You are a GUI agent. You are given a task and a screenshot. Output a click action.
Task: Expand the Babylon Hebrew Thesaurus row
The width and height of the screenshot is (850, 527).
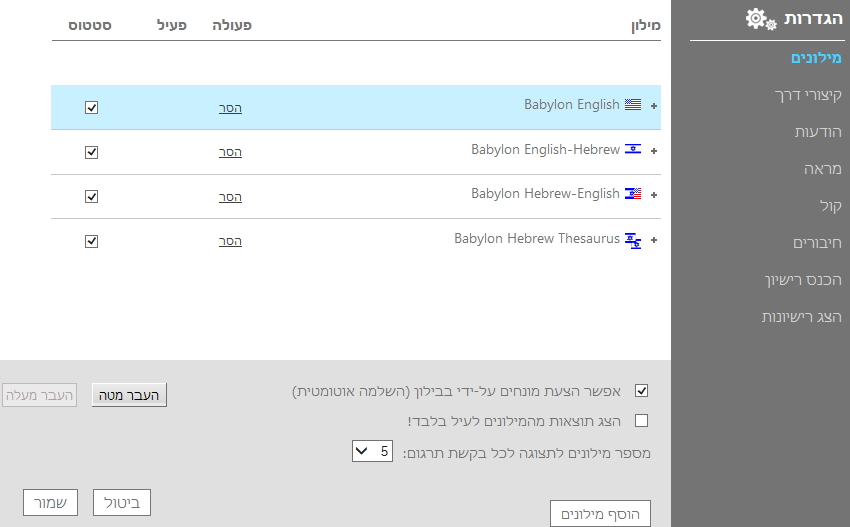tap(654, 240)
